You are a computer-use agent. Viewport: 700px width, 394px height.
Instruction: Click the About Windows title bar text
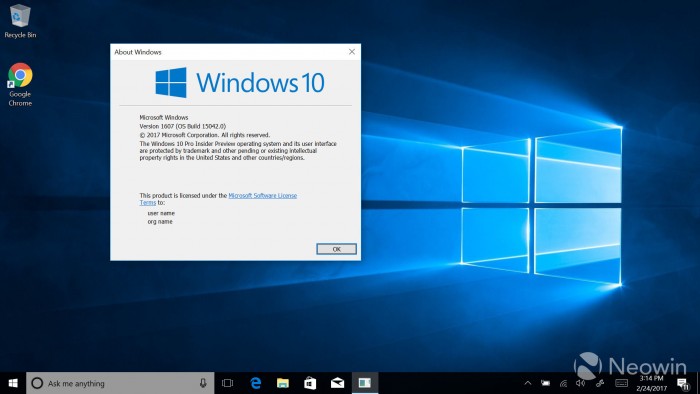pyautogui.click(x=138, y=52)
